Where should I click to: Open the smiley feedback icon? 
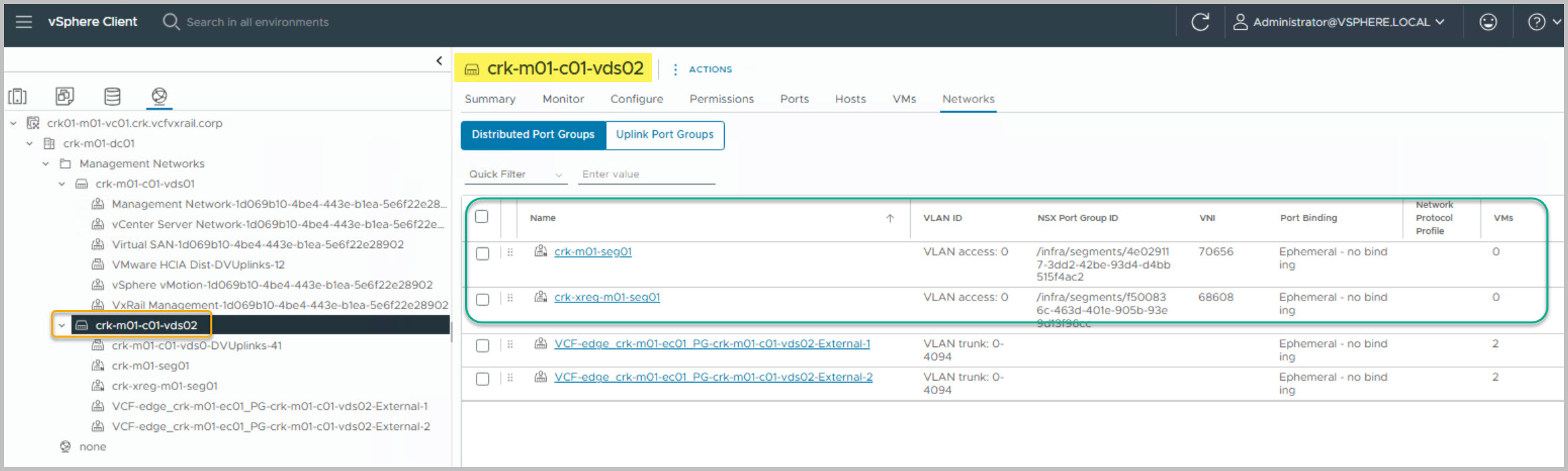coord(1488,22)
